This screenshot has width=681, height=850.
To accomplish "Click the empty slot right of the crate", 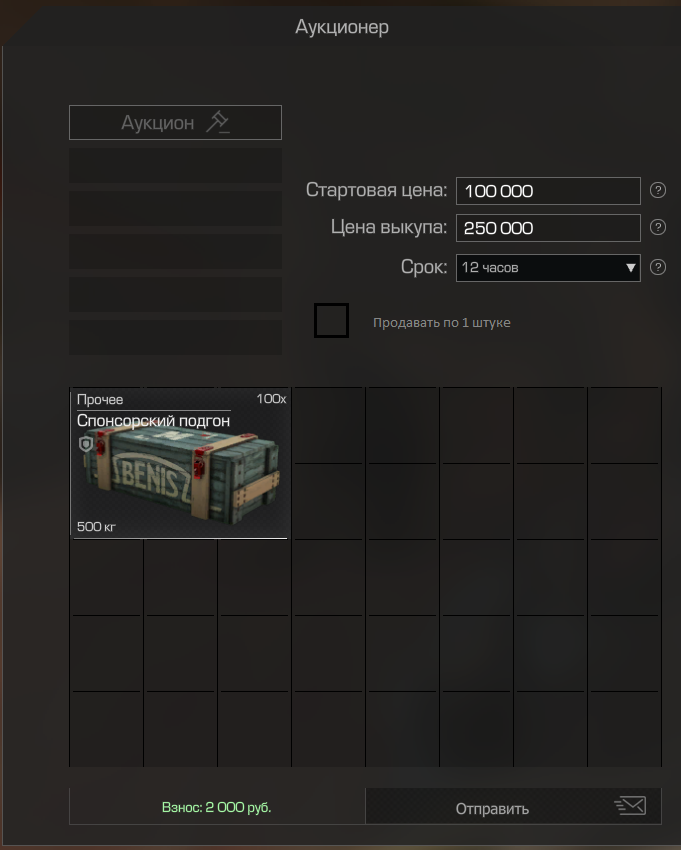I will [329, 426].
